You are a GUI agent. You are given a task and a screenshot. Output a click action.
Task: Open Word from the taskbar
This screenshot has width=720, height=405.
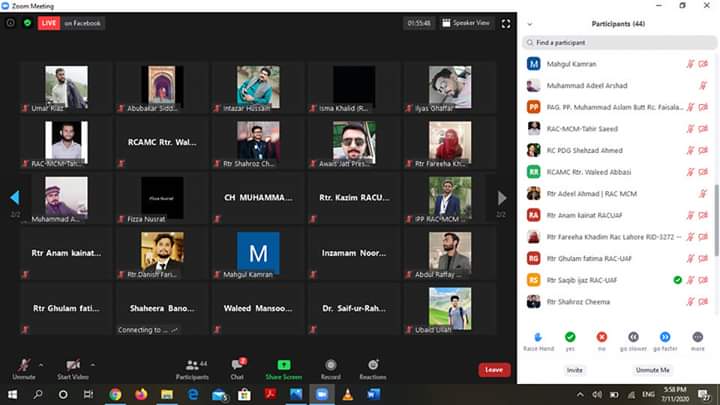click(x=374, y=394)
